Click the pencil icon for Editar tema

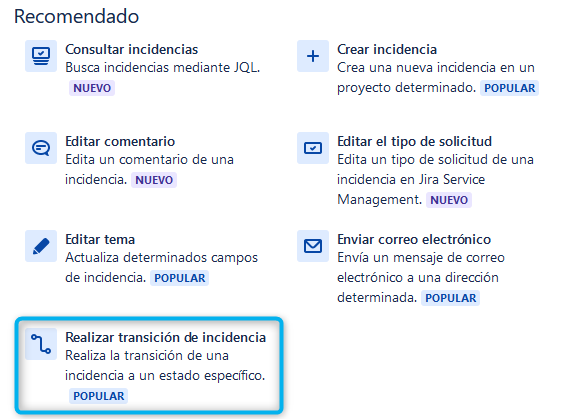pos(41,246)
